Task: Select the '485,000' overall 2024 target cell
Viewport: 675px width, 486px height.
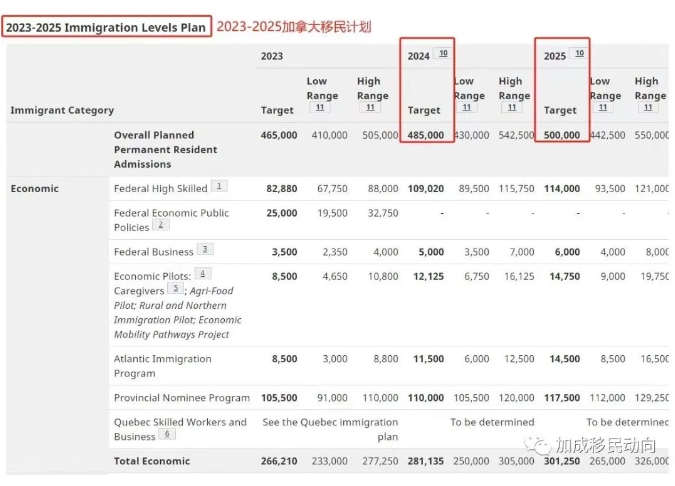Action: pos(426,135)
